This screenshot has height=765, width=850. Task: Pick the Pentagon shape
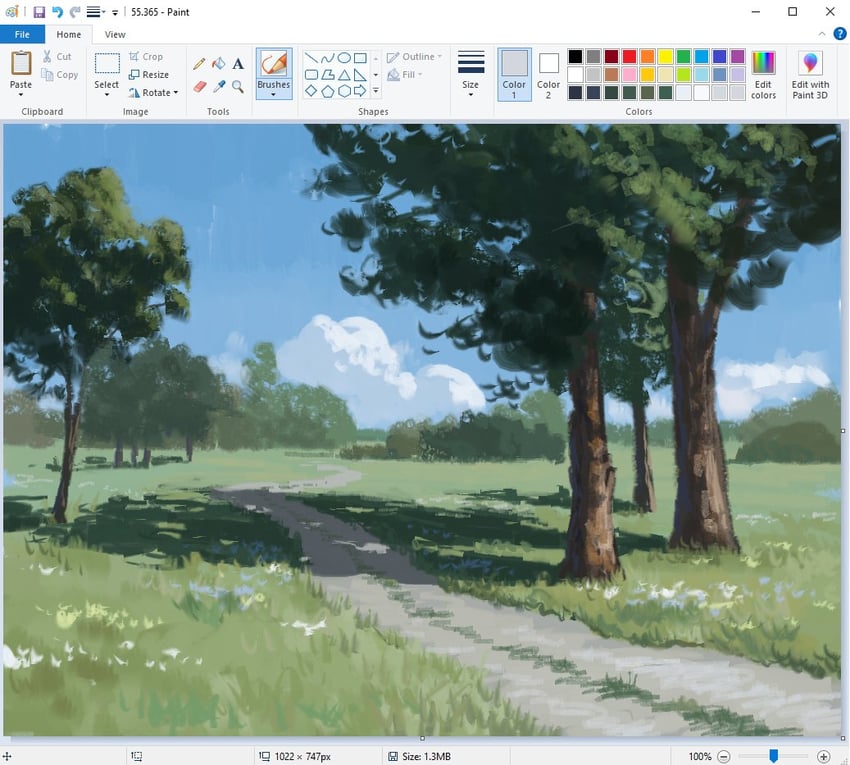click(327, 91)
